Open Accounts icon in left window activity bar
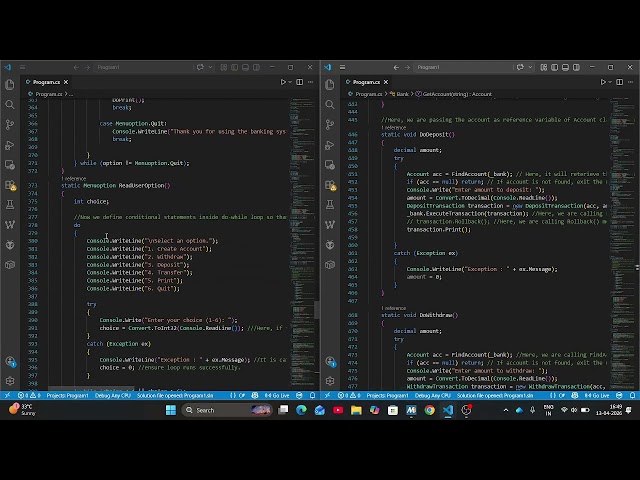 click(x=10, y=361)
